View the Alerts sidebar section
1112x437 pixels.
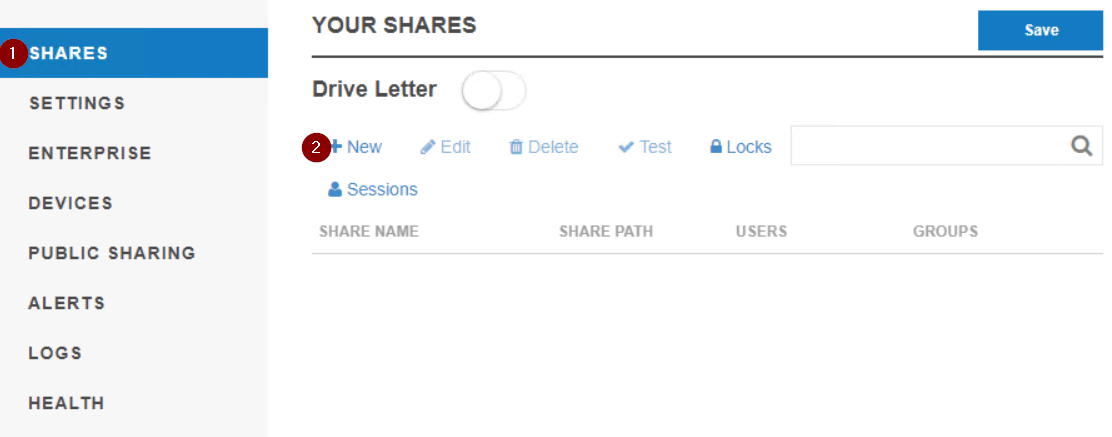pos(67,303)
